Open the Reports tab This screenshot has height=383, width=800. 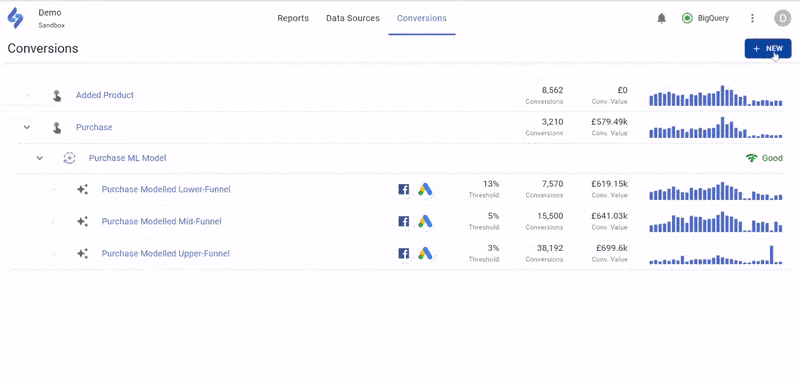[293, 18]
